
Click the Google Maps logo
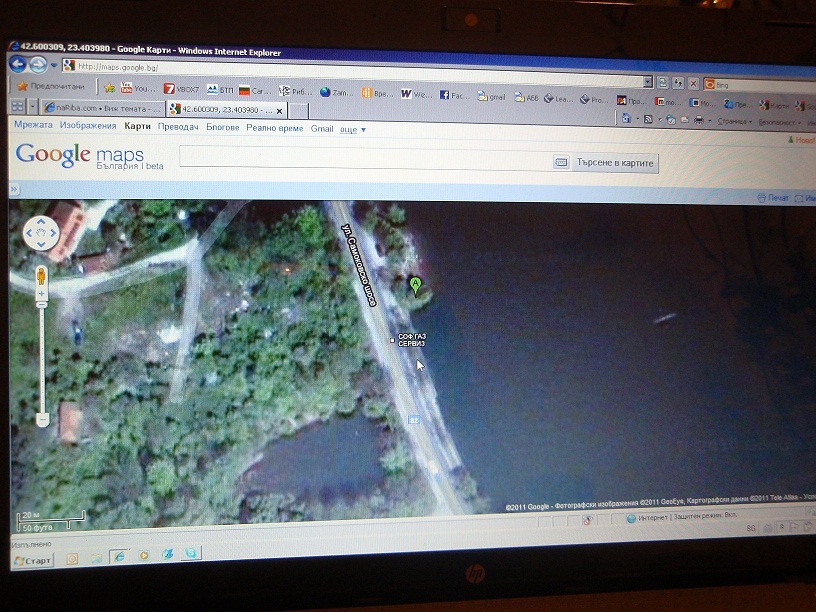(89, 156)
